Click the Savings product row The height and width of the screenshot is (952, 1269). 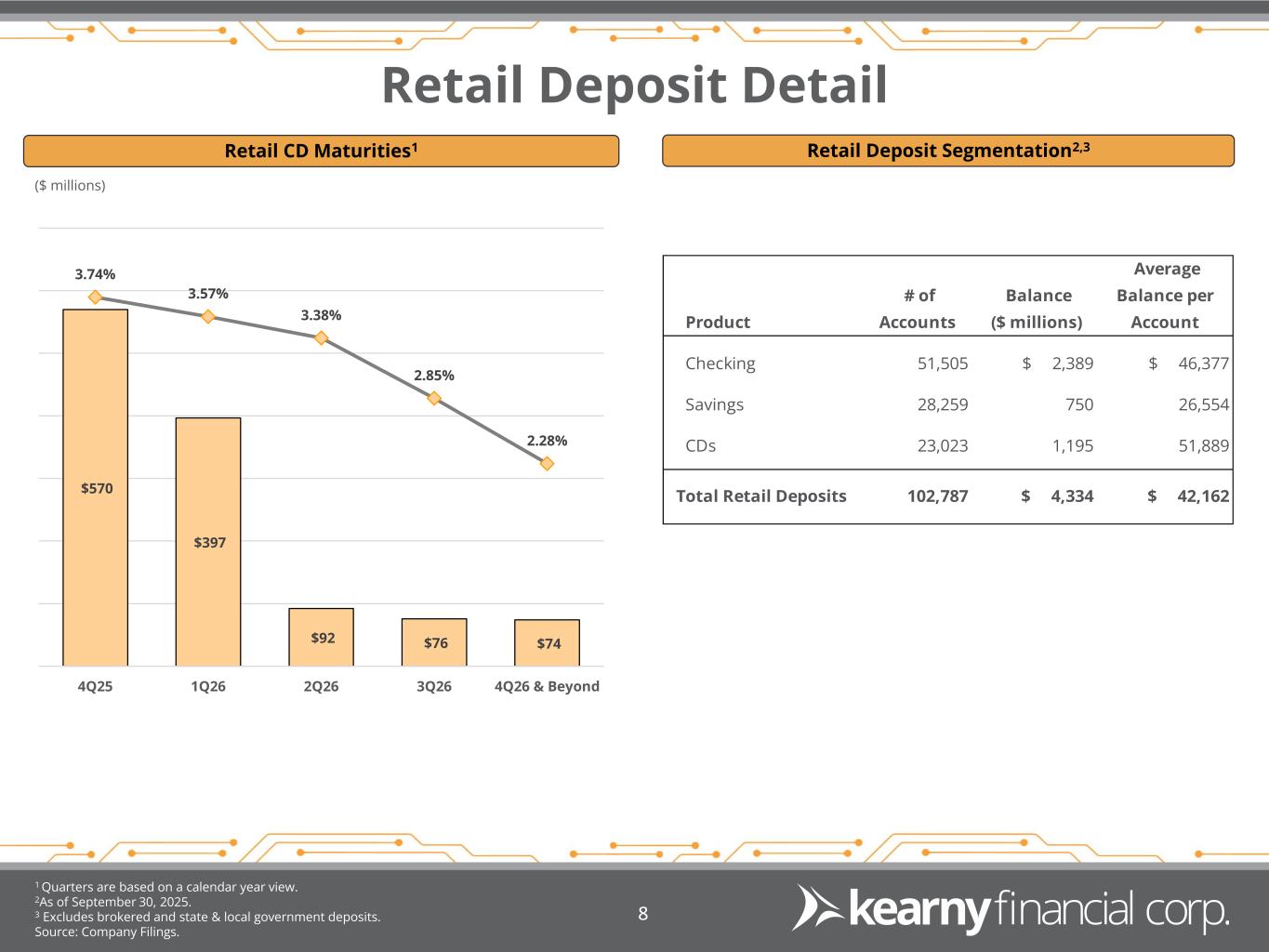(715, 404)
